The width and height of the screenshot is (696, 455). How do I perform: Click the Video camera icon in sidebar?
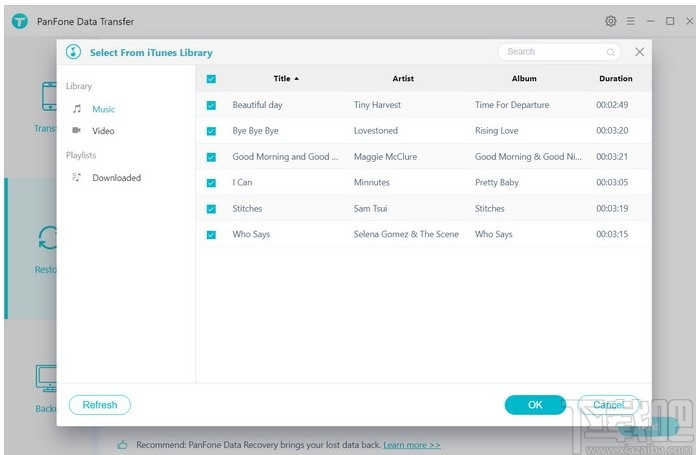76,130
